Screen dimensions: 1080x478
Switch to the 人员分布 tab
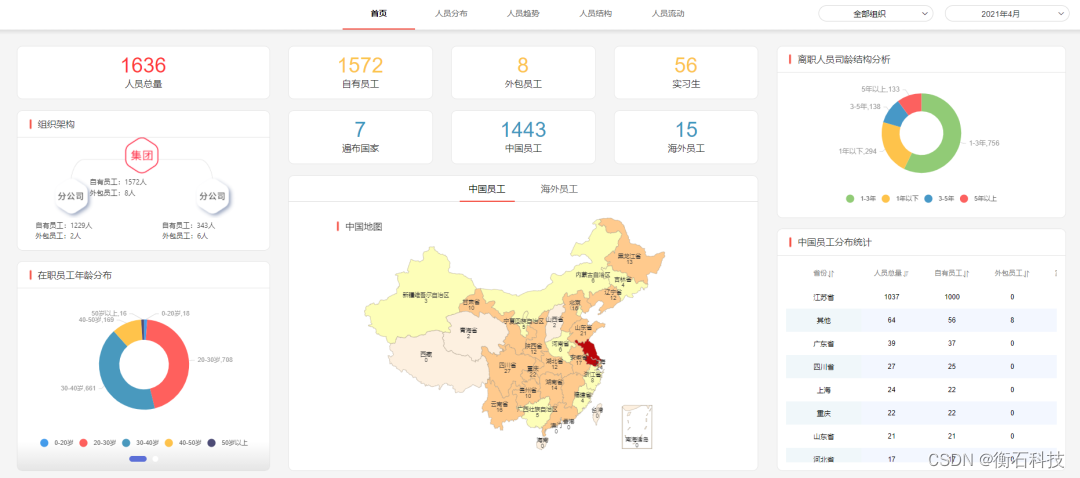451,14
